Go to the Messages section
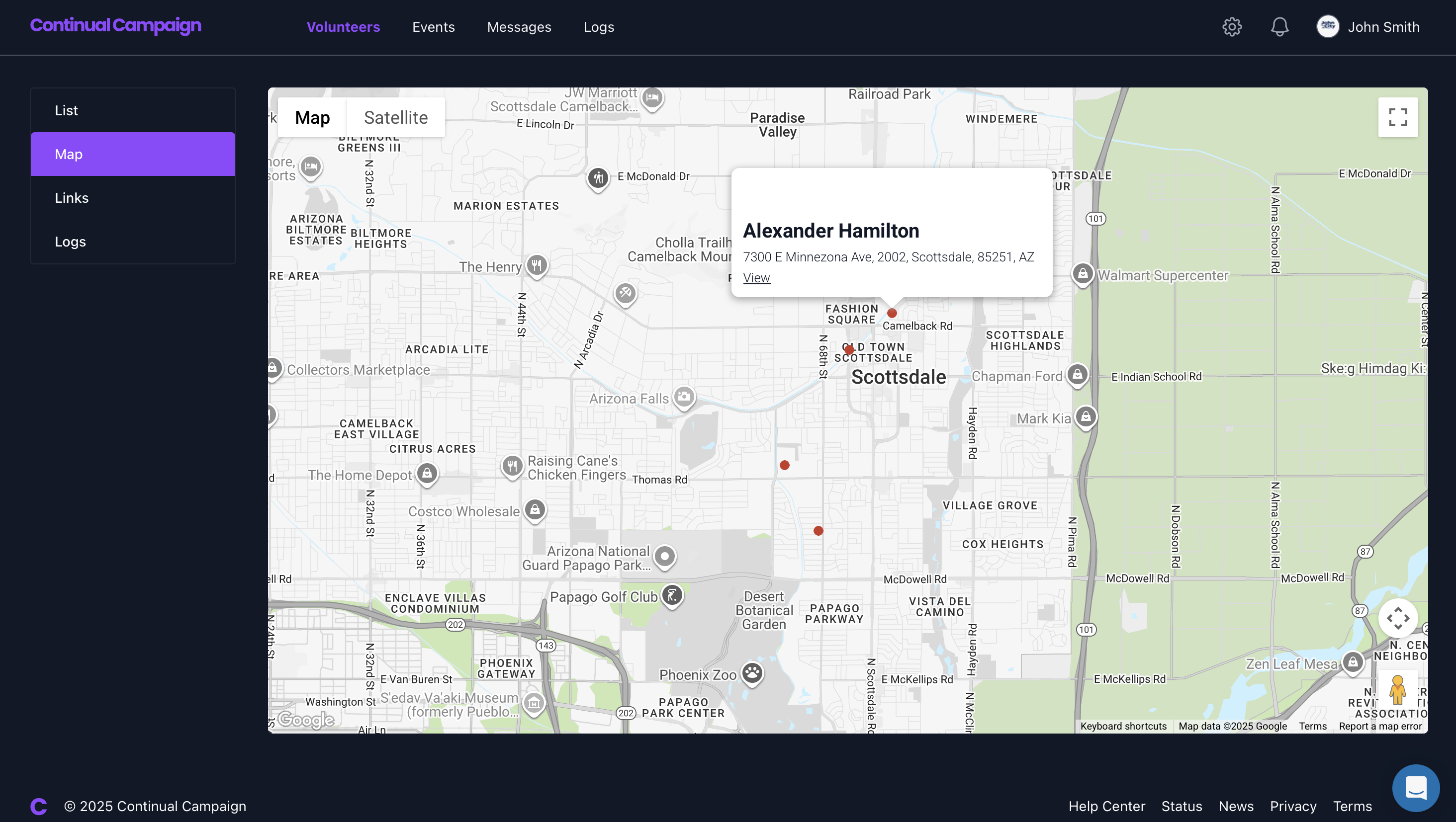The width and height of the screenshot is (1456, 822). [x=519, y=26]
